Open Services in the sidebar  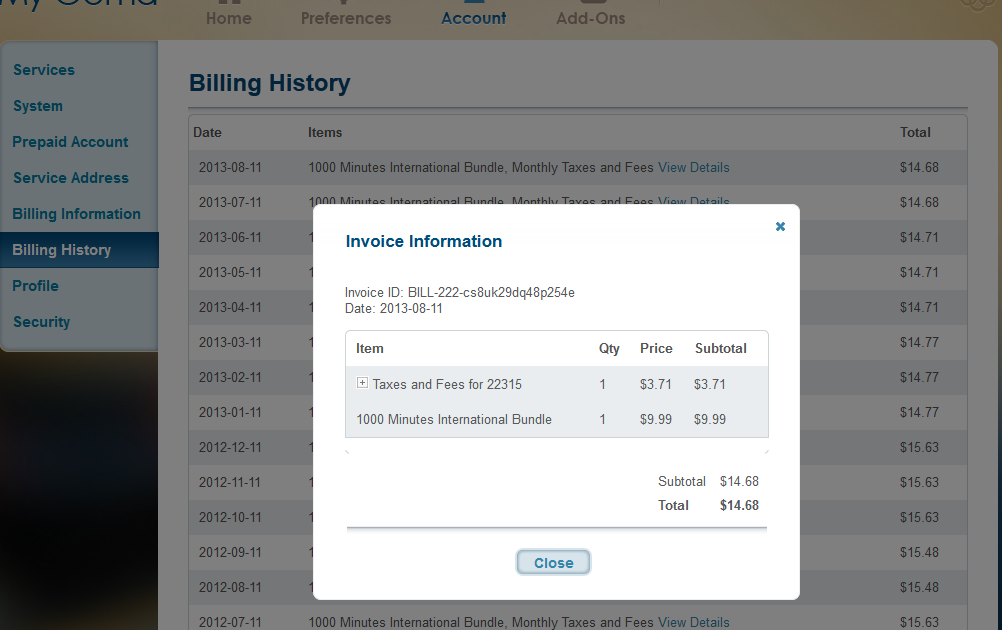(44, 70)
